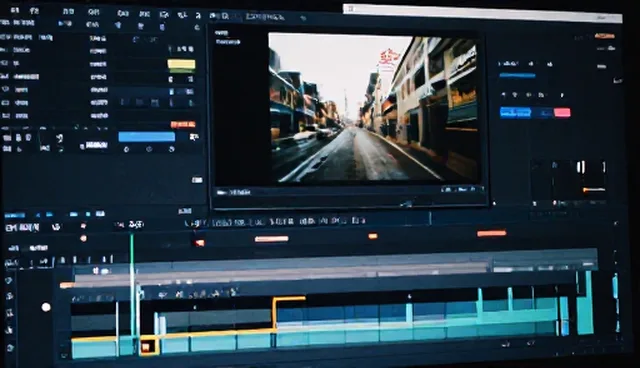Click the last circular icon under the blue bar
The height and width of the screenshot is (368, 640).
coord(171,149)
